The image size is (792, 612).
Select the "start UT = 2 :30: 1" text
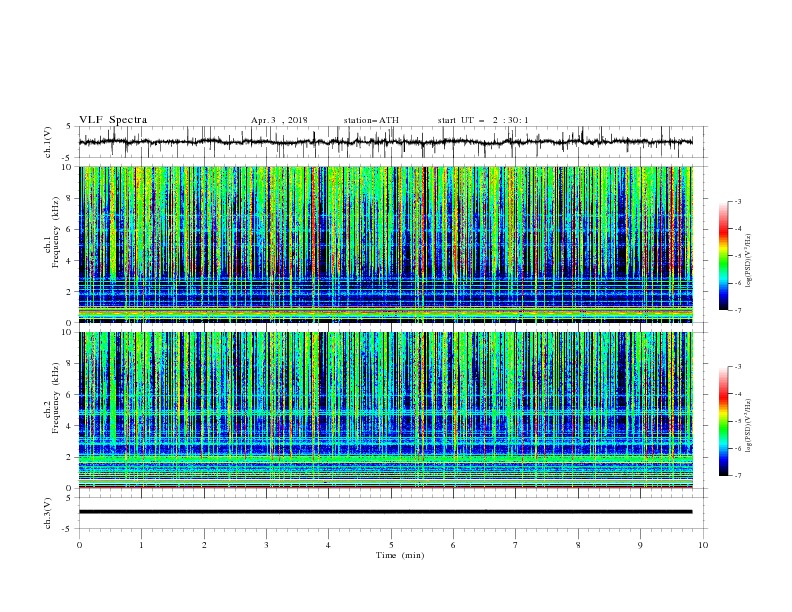[x=483, y=120]
